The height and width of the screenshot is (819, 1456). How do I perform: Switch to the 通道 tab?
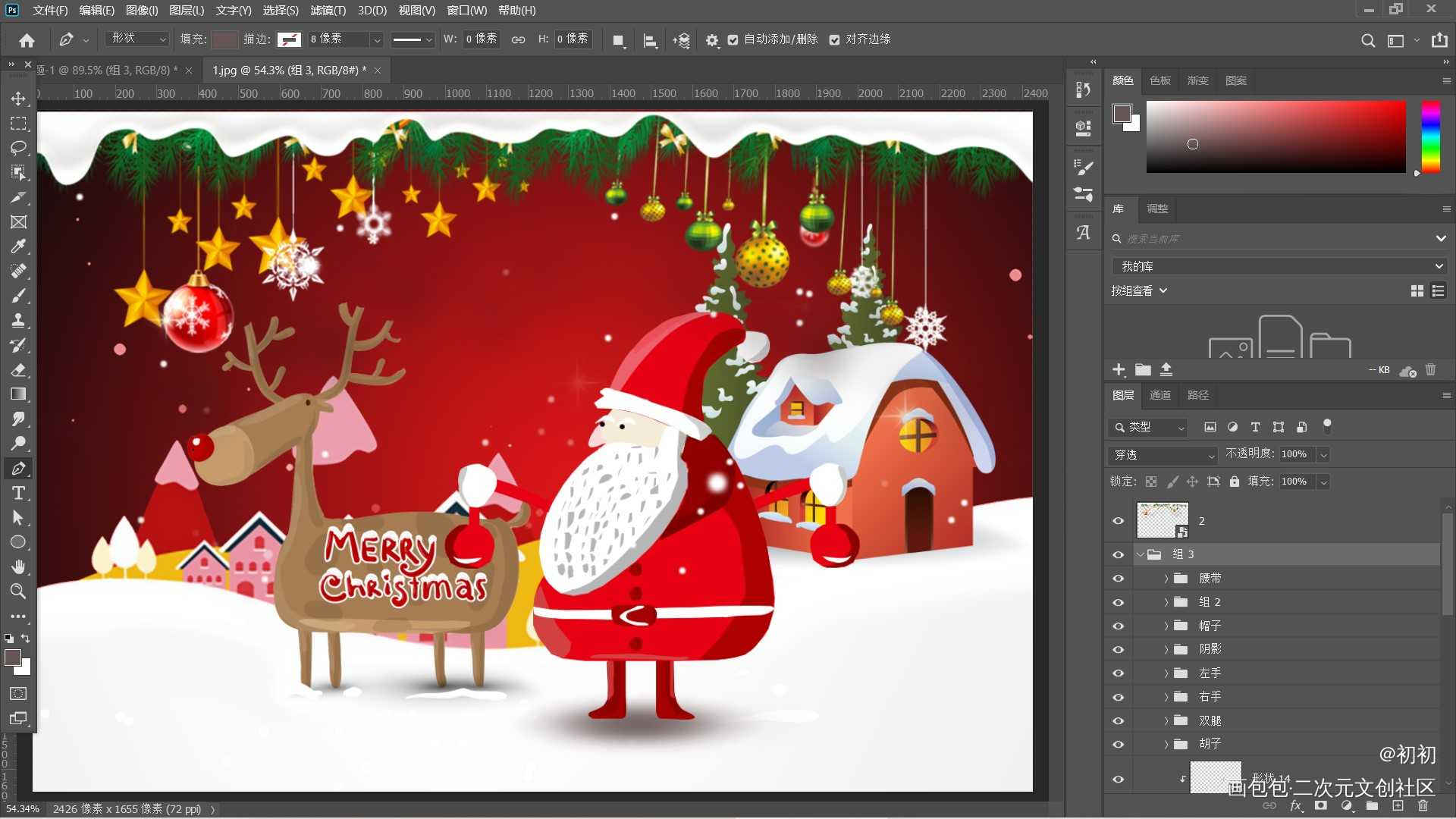click(1159, 395)
